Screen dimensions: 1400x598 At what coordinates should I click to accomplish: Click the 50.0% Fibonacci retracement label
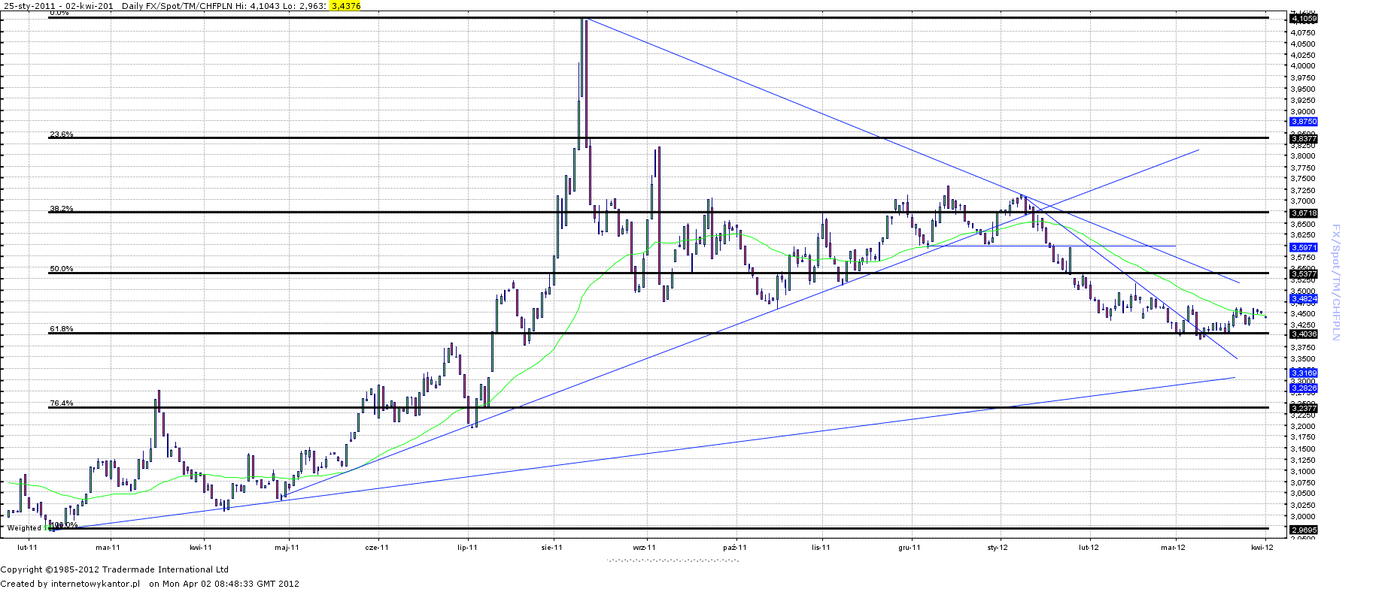click(61, 269)
